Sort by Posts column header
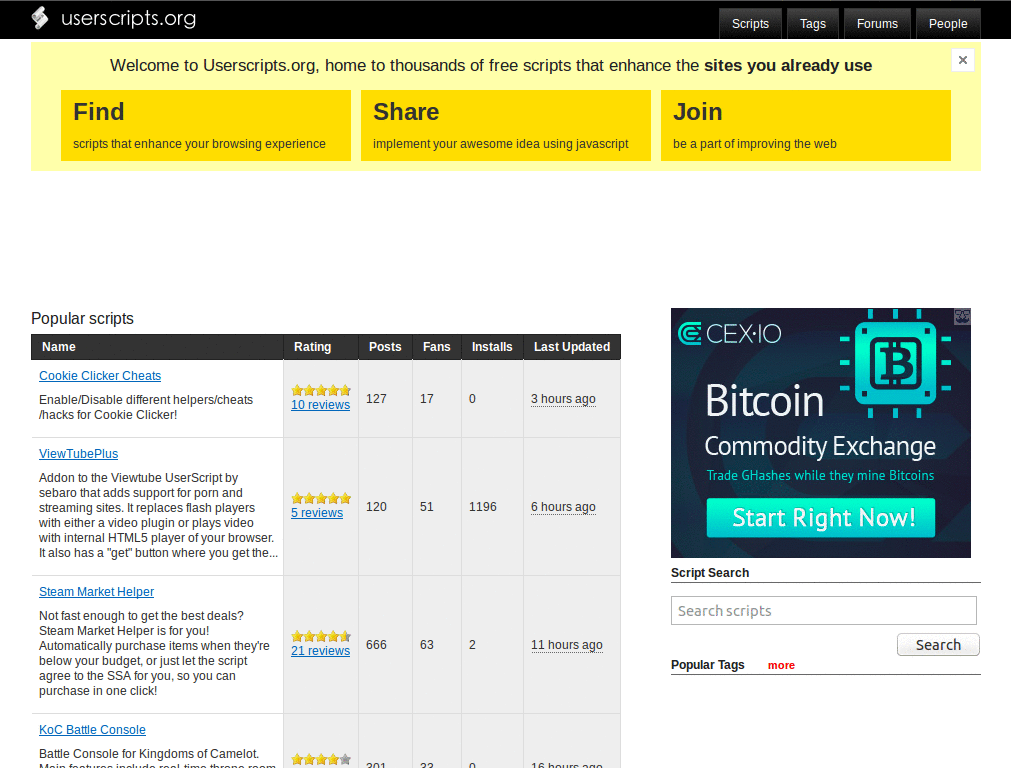The height and width of the screenshot is (768, 1024). point(385,347)
